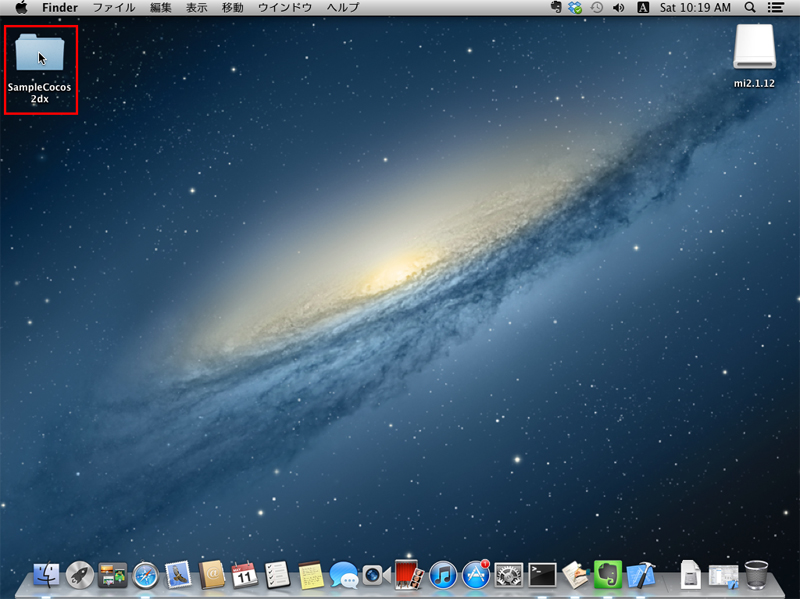Open the input source A menu
This screenshot has width=800, height=599.
(643, 8)
